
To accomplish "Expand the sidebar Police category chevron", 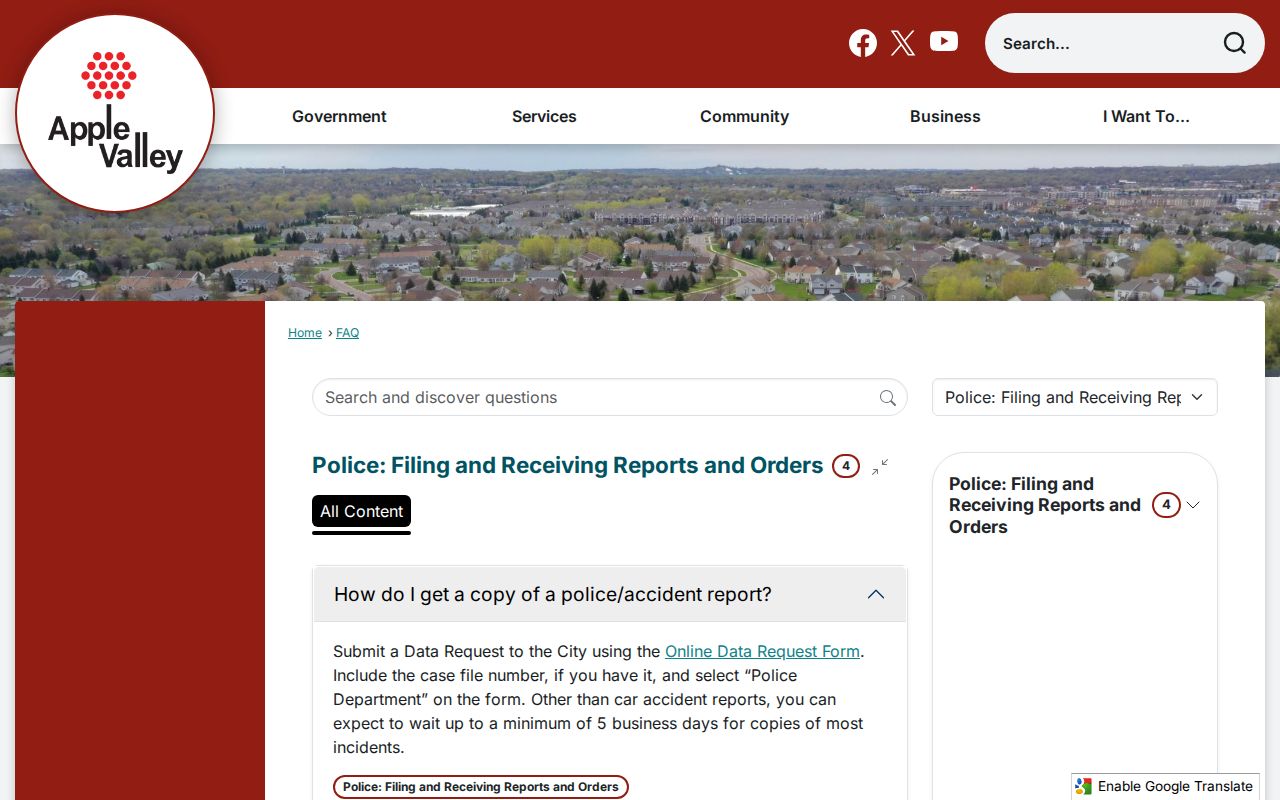I will pos(1193,505).
